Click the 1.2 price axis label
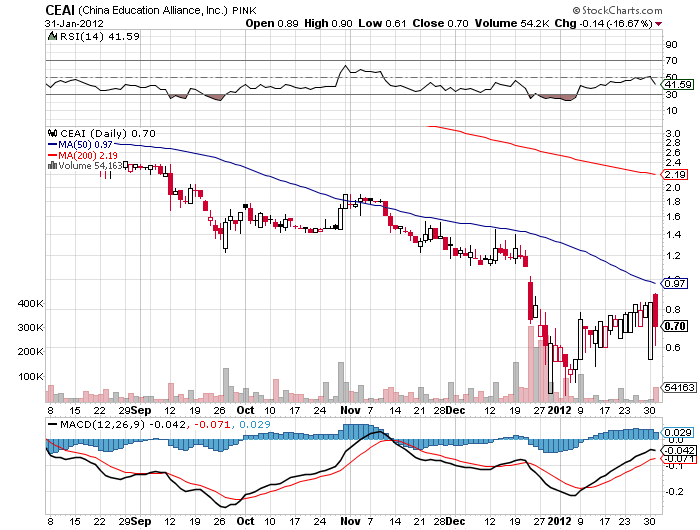 click(x=673, y=256)
